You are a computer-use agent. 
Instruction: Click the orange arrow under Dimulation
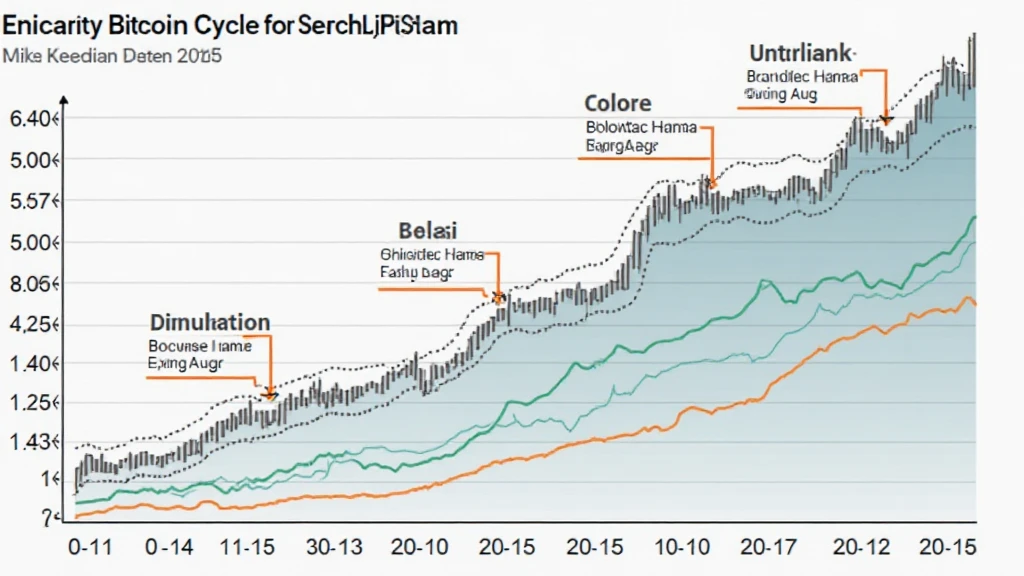click(268, 390)
